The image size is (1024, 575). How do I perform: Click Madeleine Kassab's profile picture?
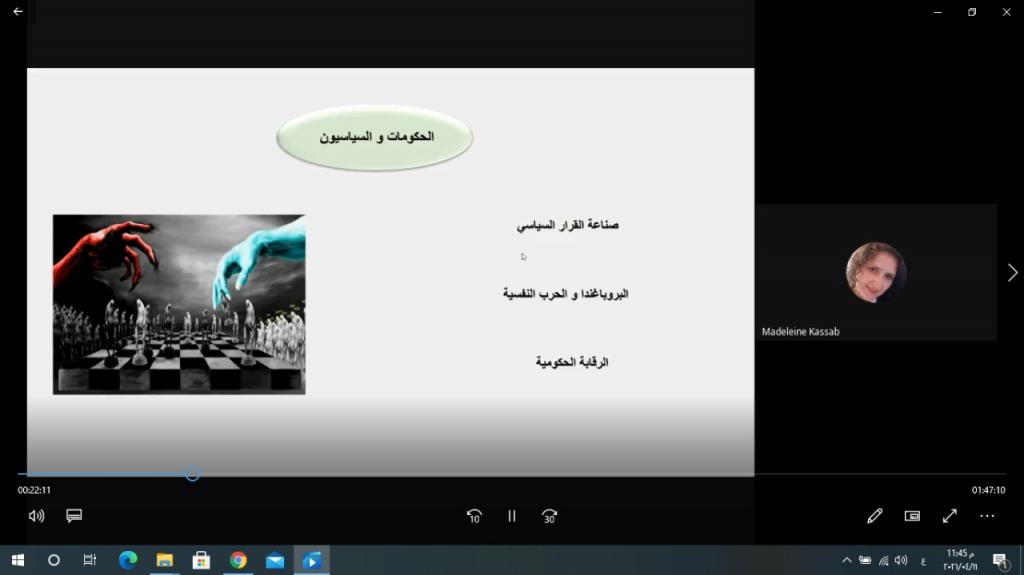pos(876,272)
